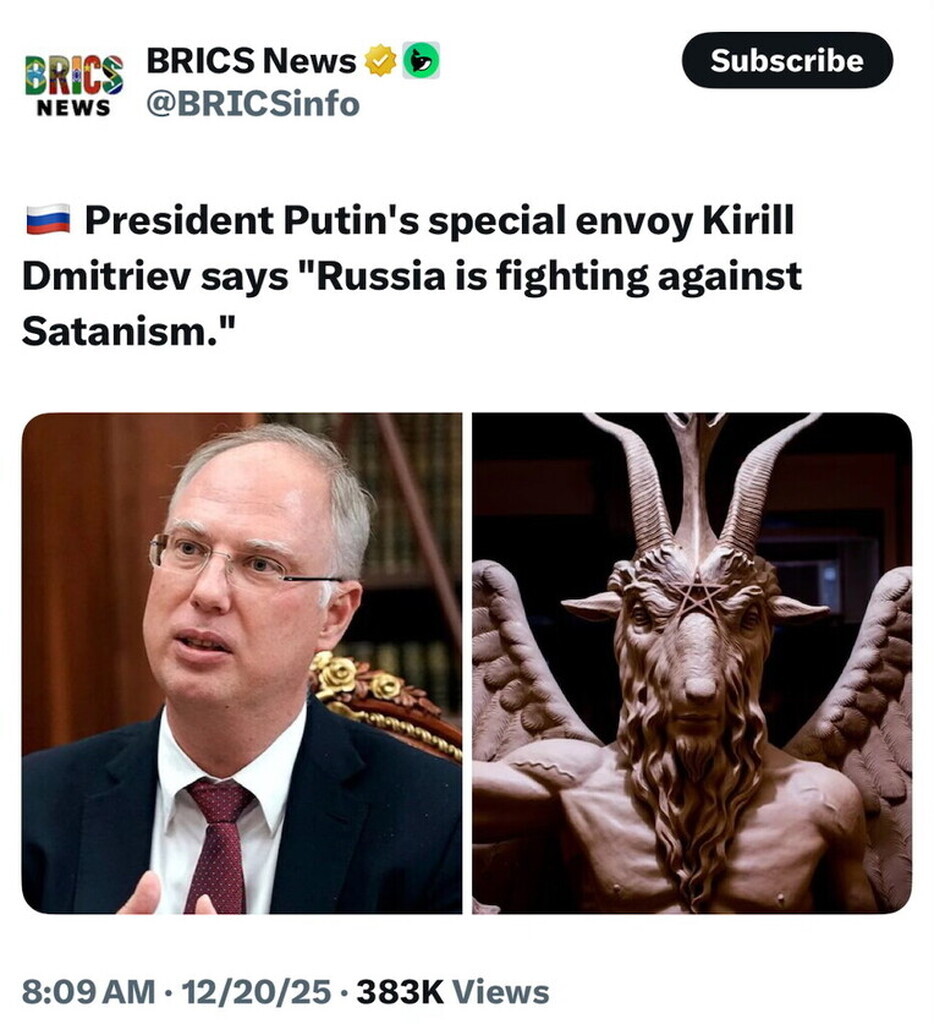Click the green affiliate badge icon

[x=421, y=61]
